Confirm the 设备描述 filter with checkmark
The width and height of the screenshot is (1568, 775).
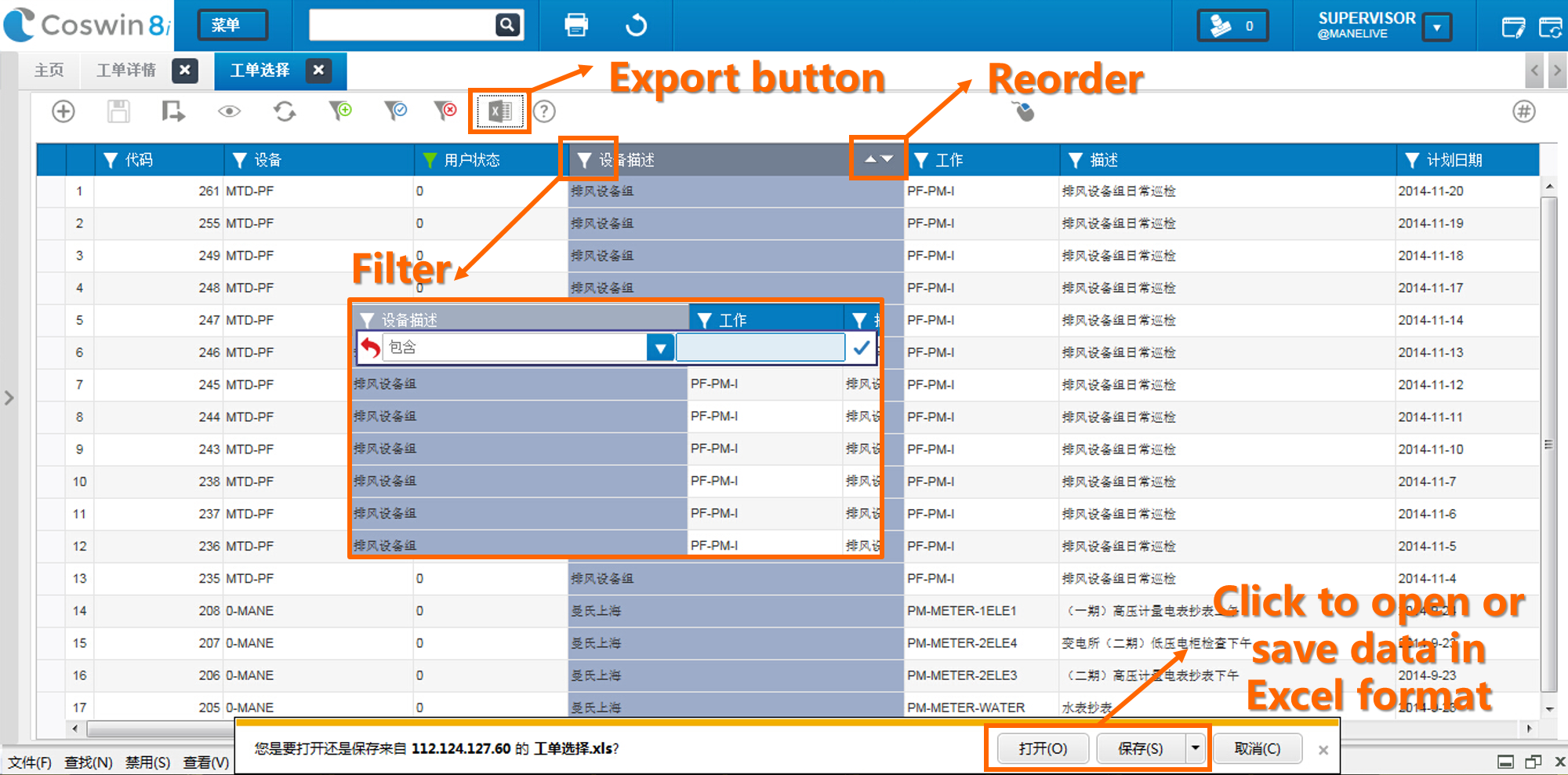pyautogui.click(x=861, y=347)
